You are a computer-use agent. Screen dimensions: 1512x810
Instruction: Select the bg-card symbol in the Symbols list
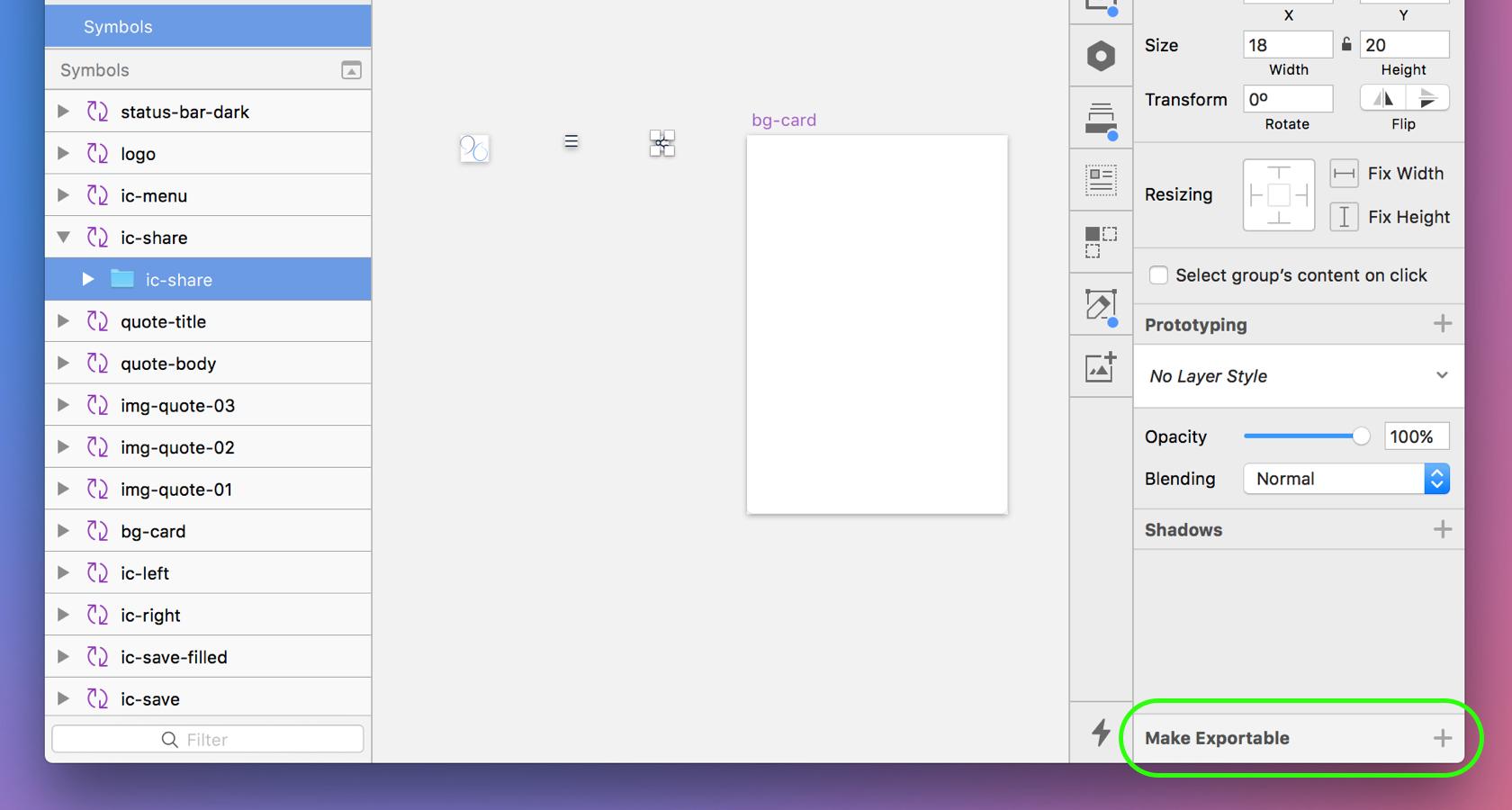(153, 531)
